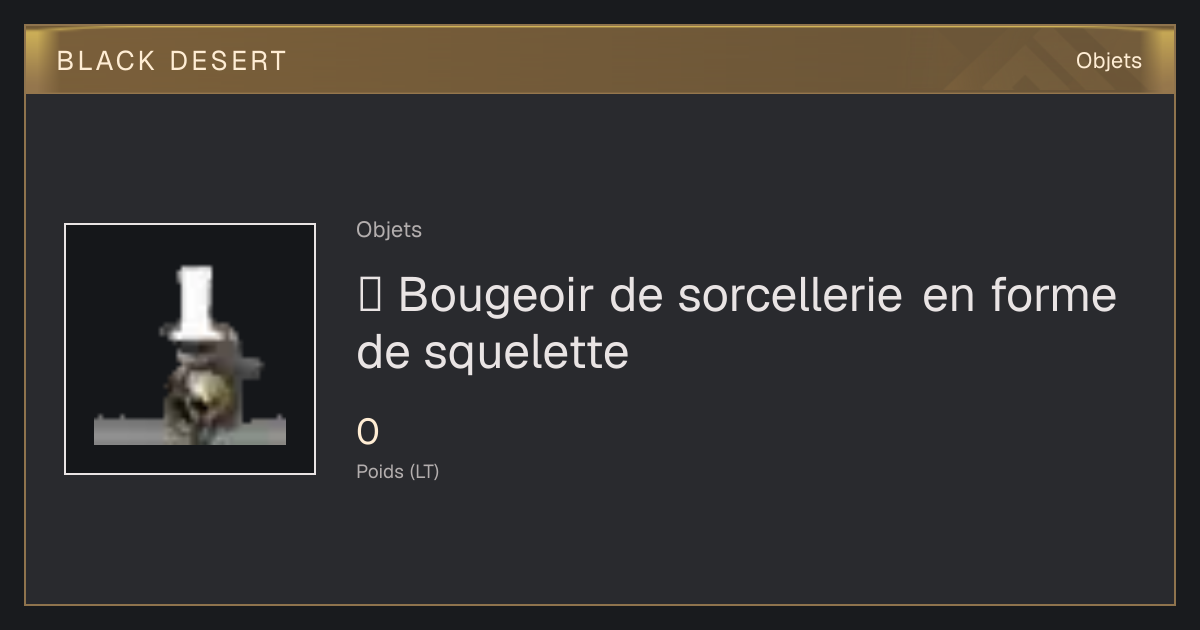Click the word BLACK in the header
The width and height of the screenshot is (1200, 630).
coord(106,61)
